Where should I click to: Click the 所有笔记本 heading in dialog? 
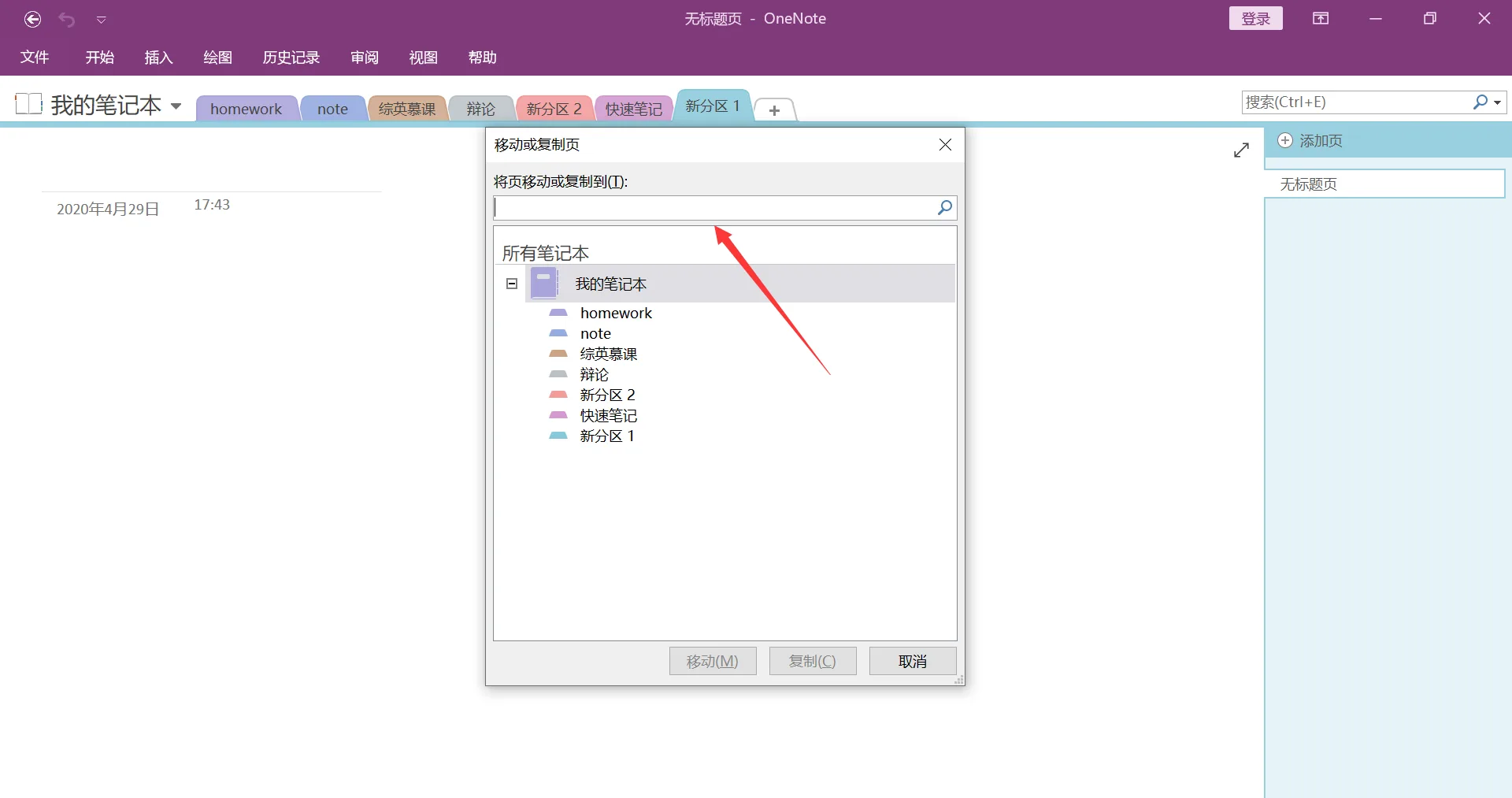546,254
